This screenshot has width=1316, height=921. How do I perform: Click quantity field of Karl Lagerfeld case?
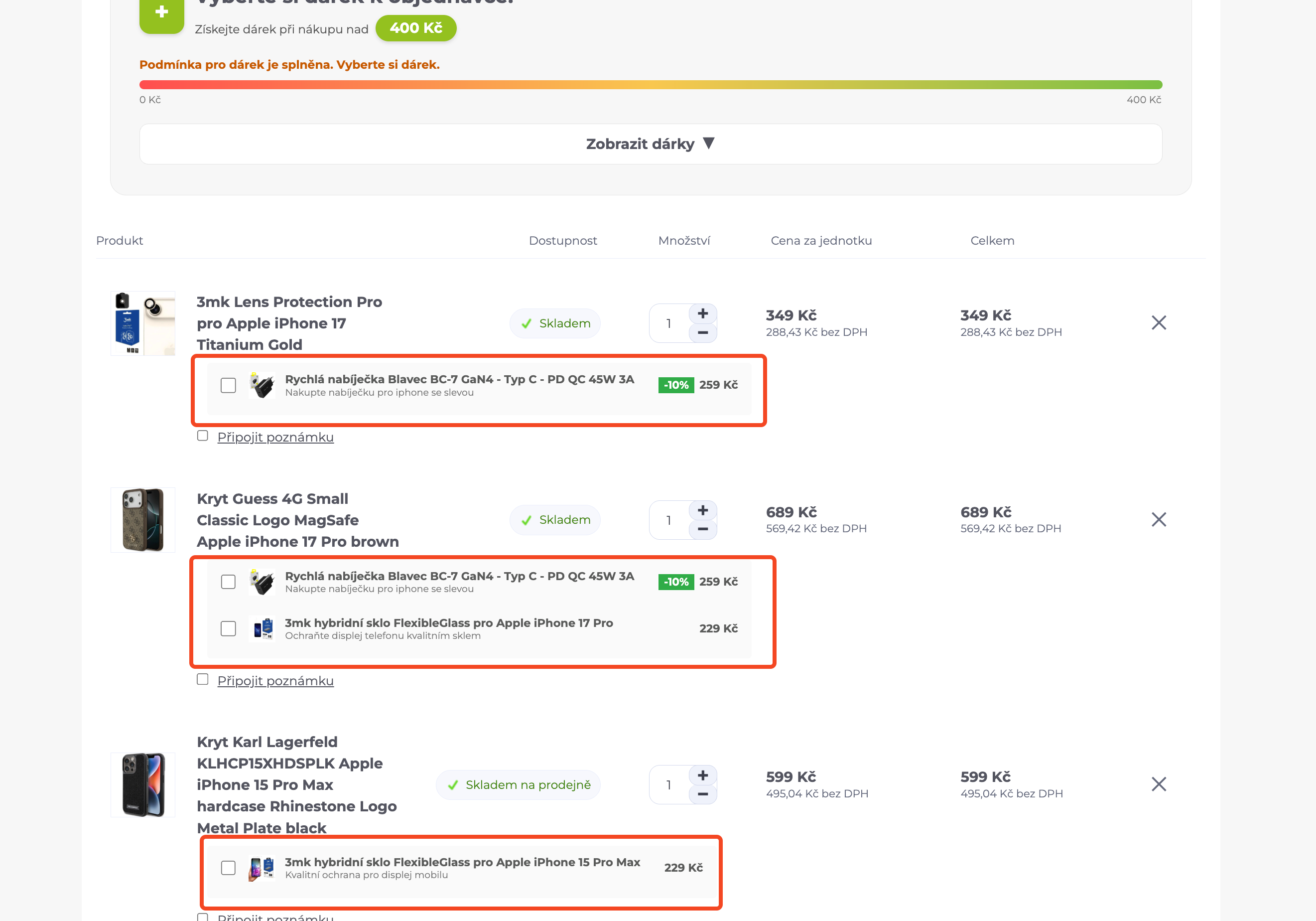669,784
